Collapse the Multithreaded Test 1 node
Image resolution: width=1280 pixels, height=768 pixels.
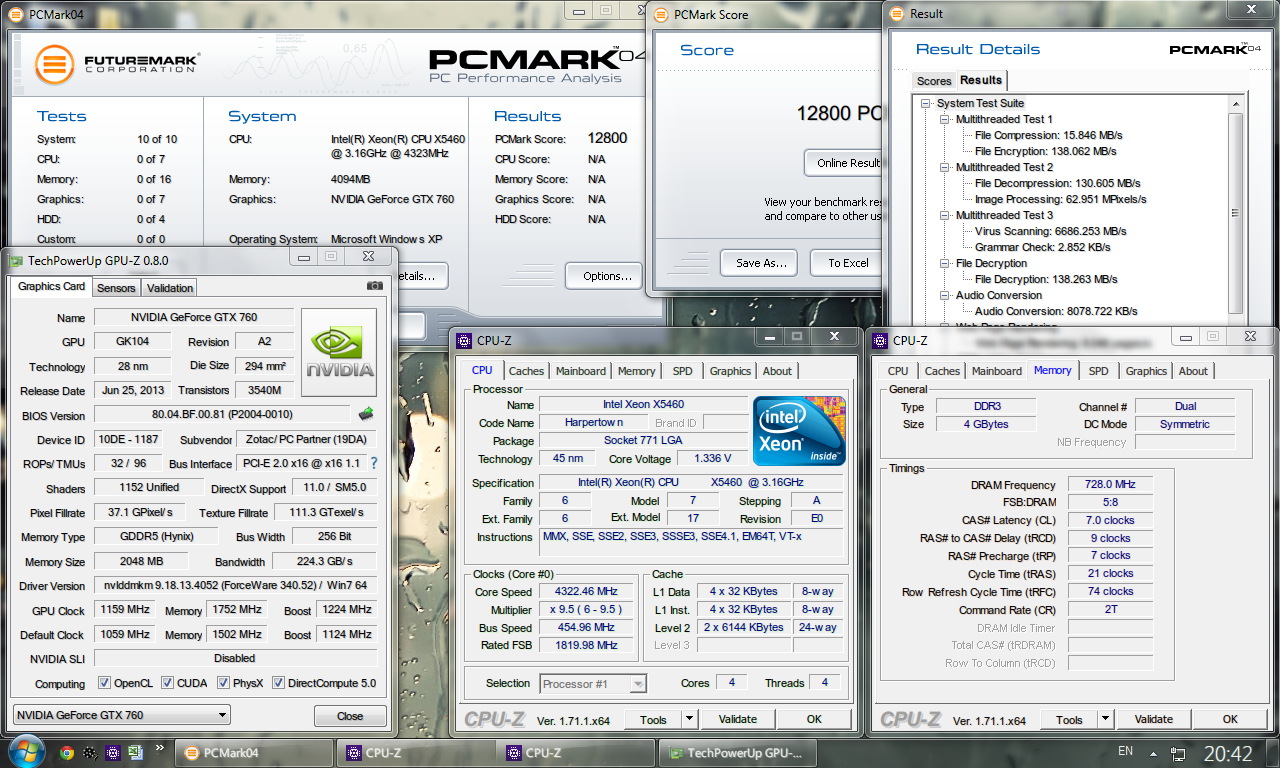point(946,119)
